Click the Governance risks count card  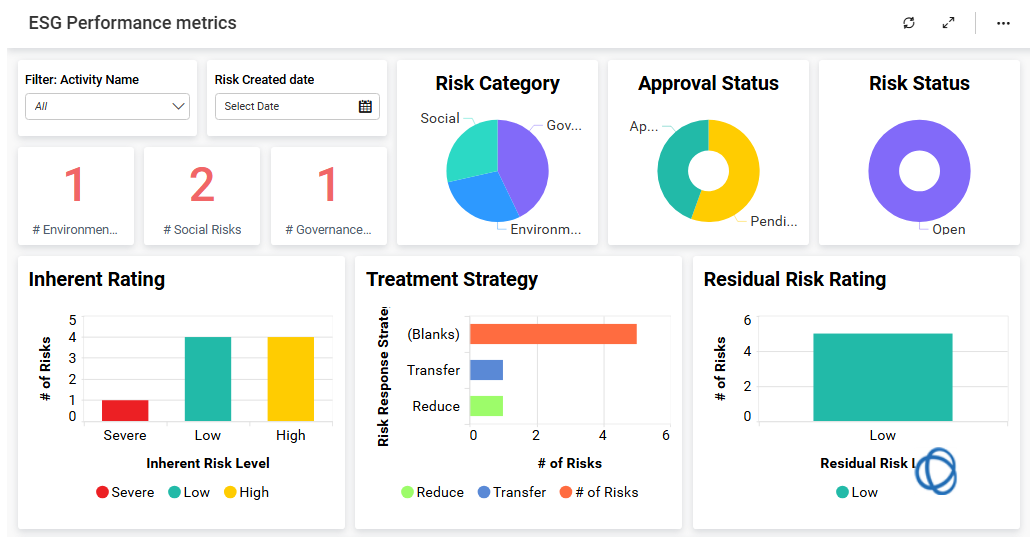click(328, 196)
